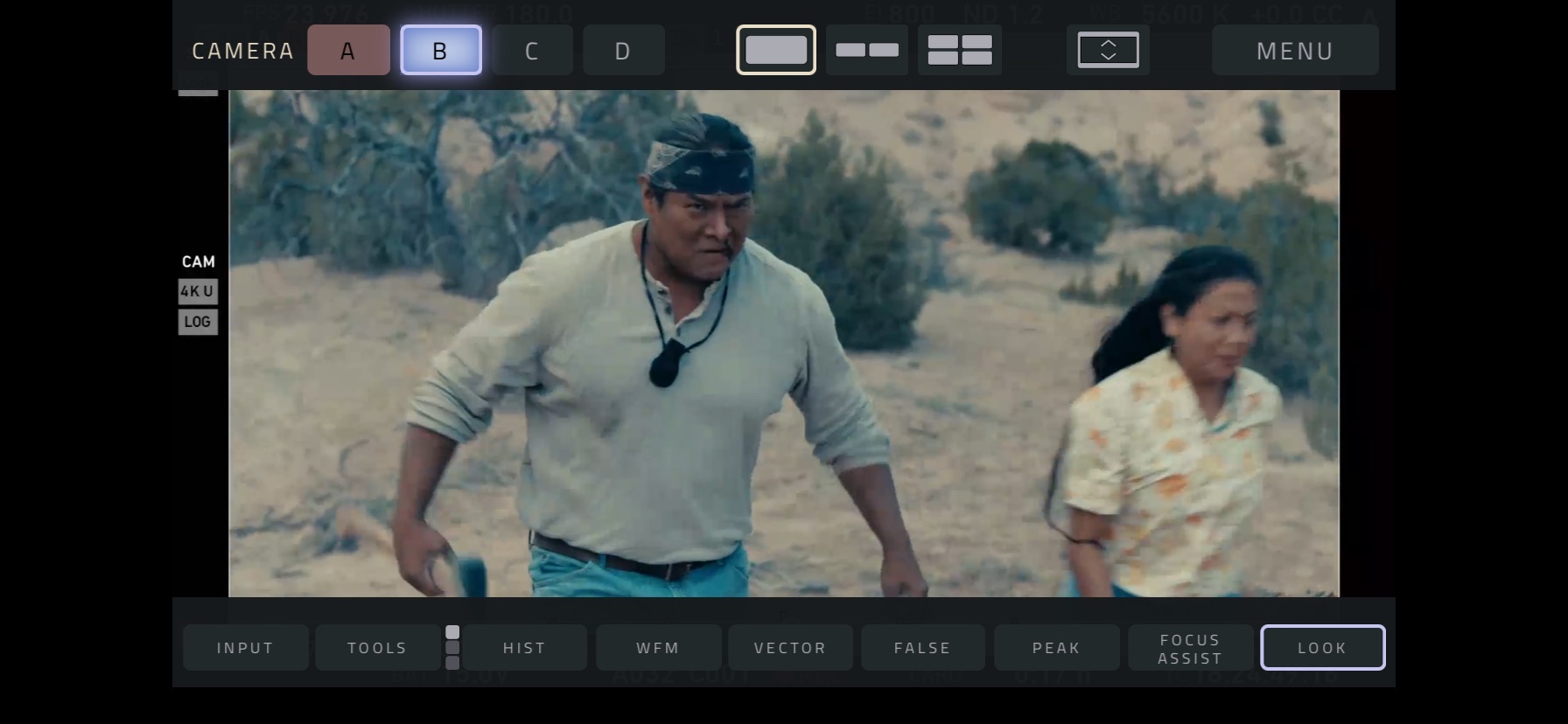Toggle the HIST histogram display
Viewport: 1568px width, 724px height.
524,648
